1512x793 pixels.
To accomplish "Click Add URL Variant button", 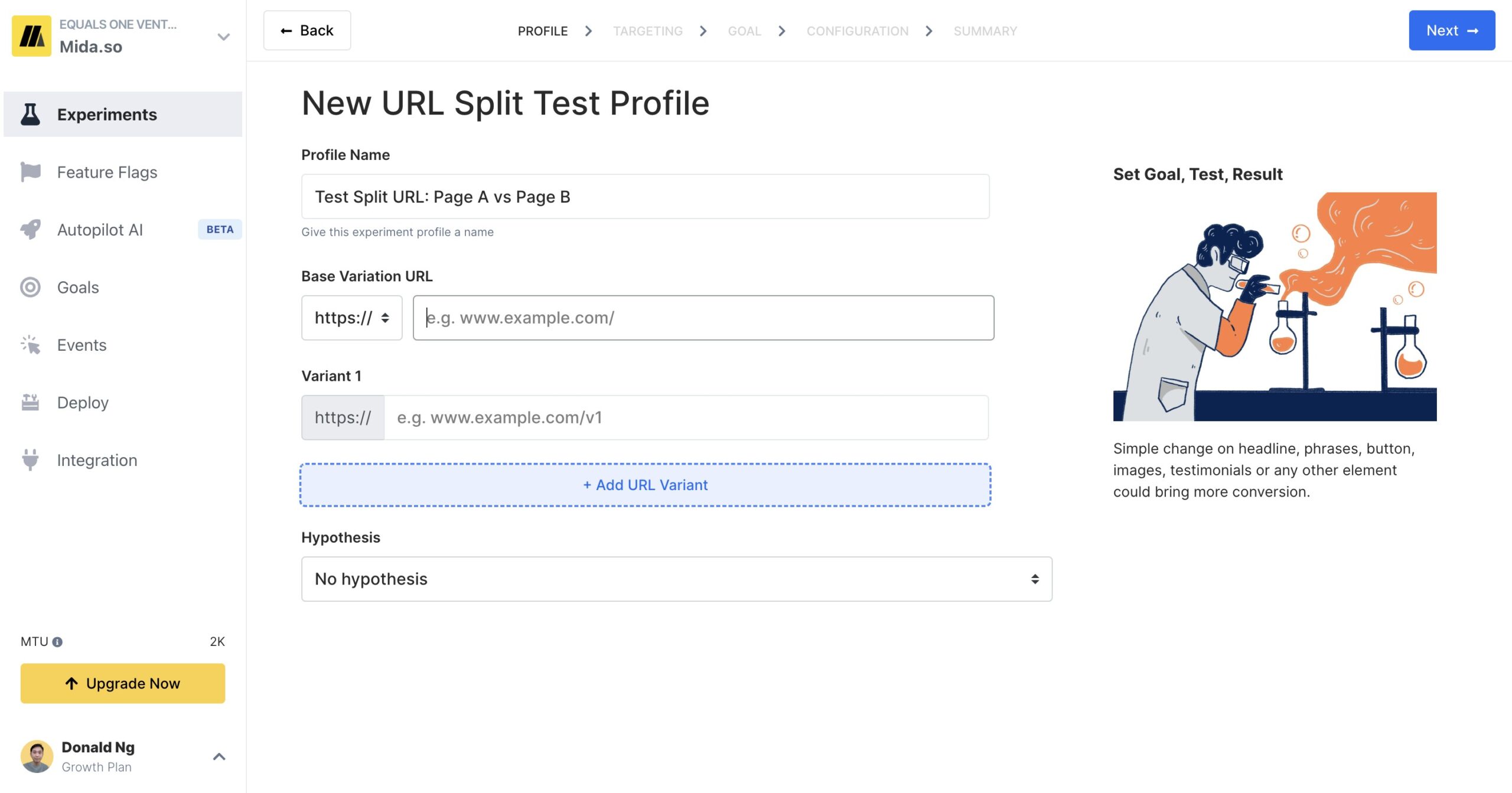I will [645, 485].
